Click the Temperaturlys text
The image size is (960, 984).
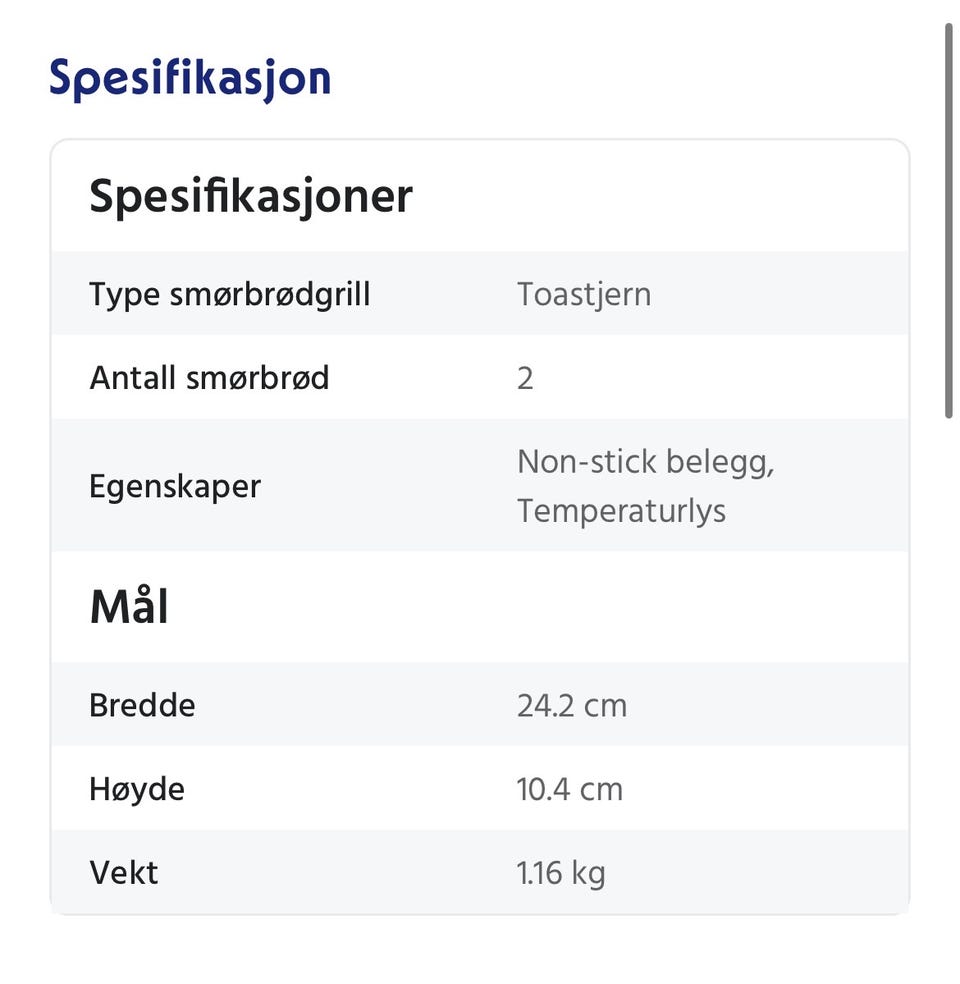coord(621,511)
